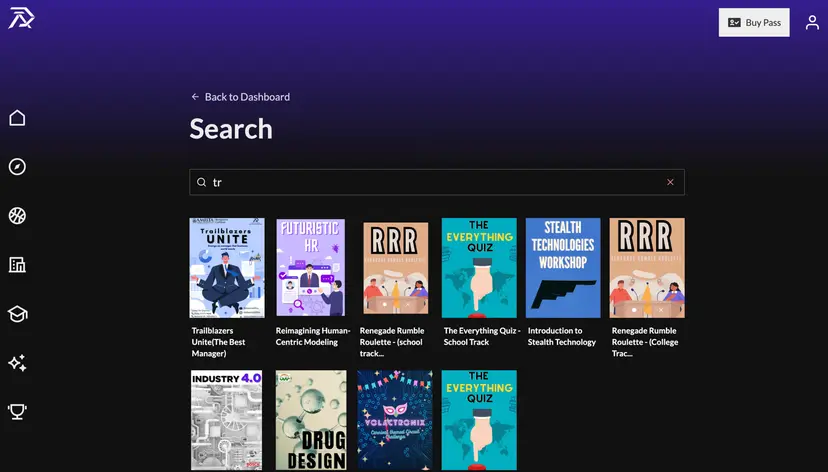Viewport: 828px width, 472px height.
Task: Click 'Renegade Rumble Roulette - (school track...' title
Action: tap(392, 342)
